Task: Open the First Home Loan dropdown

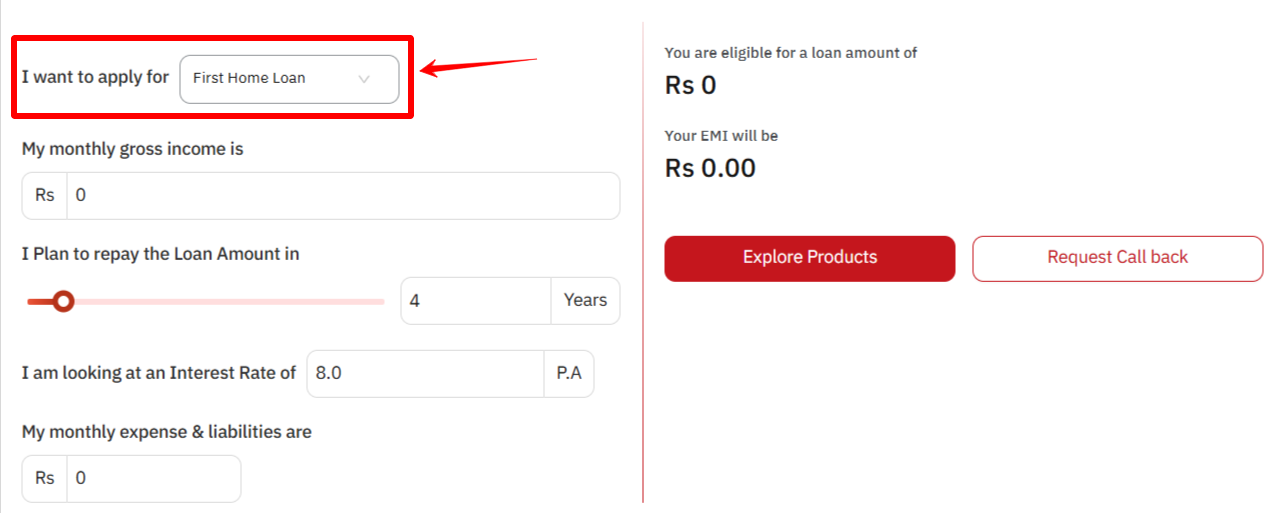Action: pos(288,79)
